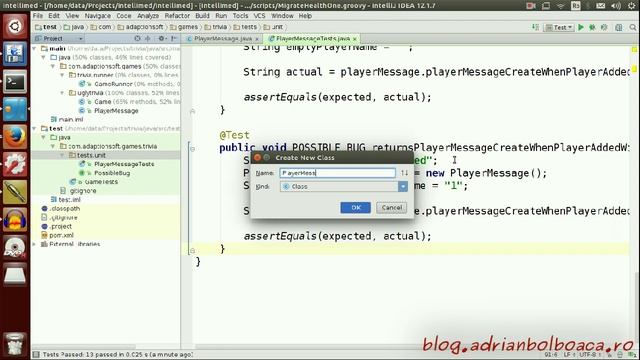Click the tool windows toggle icon in status bar
The height and width of the screenshot is (360, 640).
point(36,354)
